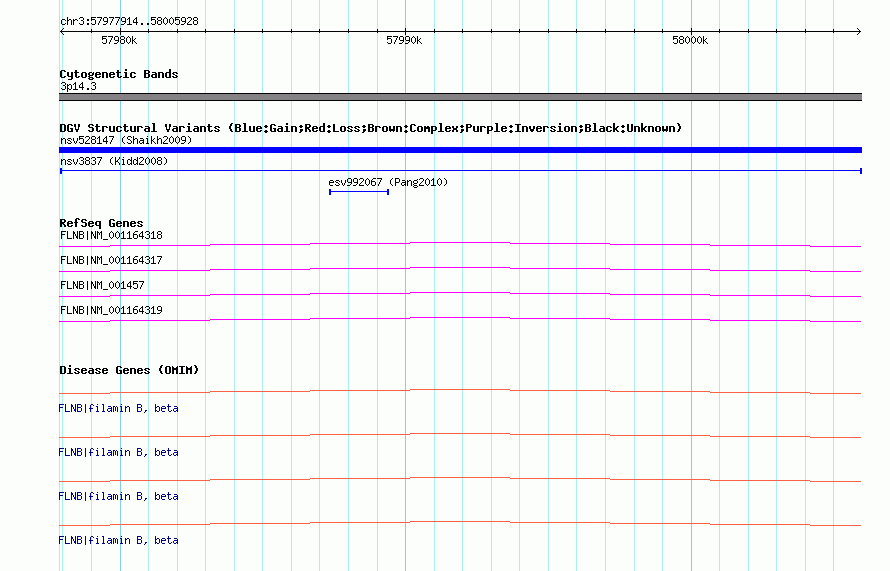Screen dimensions: 890x571
Task: Click the gray 3p14.3 cytogenetic band bar
Action: (x=460, y=97)
